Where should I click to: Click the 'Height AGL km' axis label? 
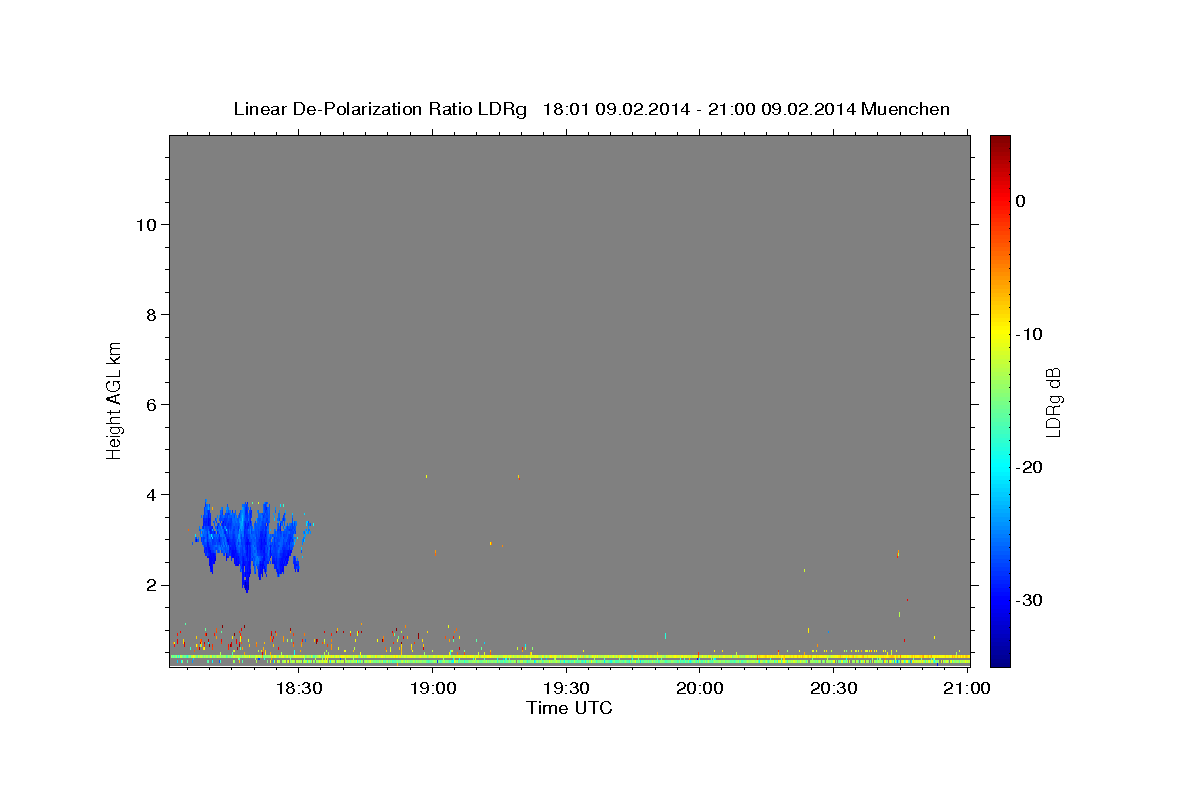(114, 399)
